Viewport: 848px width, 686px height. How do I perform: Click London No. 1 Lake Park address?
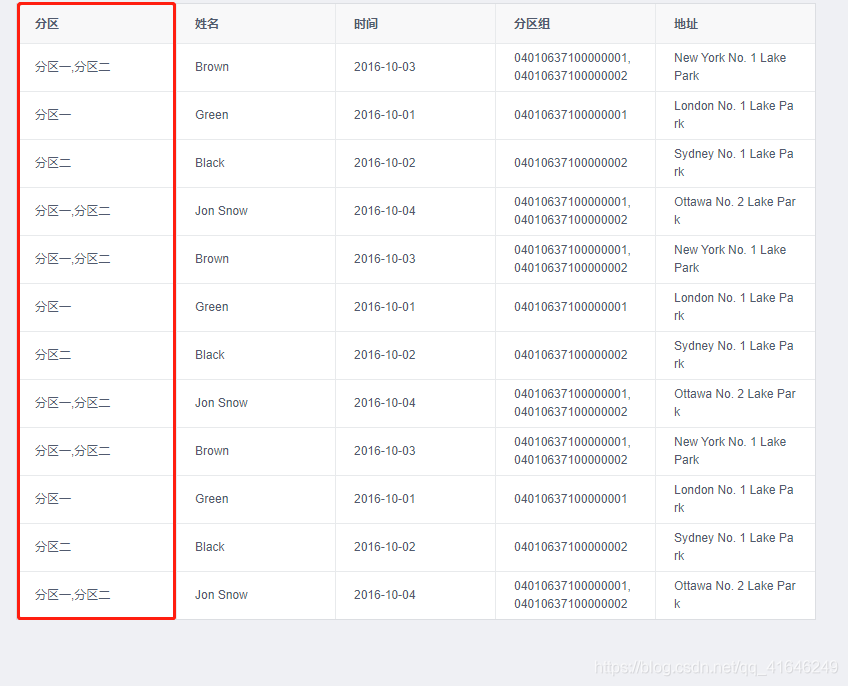point(732,114)
